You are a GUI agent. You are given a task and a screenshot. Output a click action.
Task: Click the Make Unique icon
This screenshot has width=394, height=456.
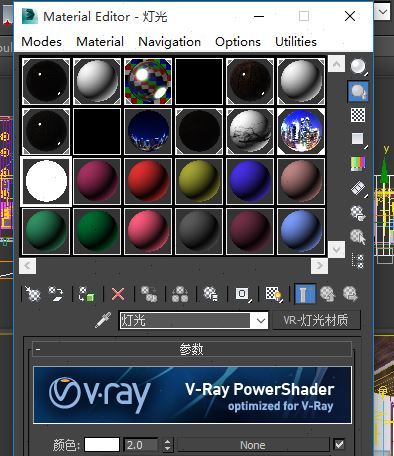pos(180,294)
